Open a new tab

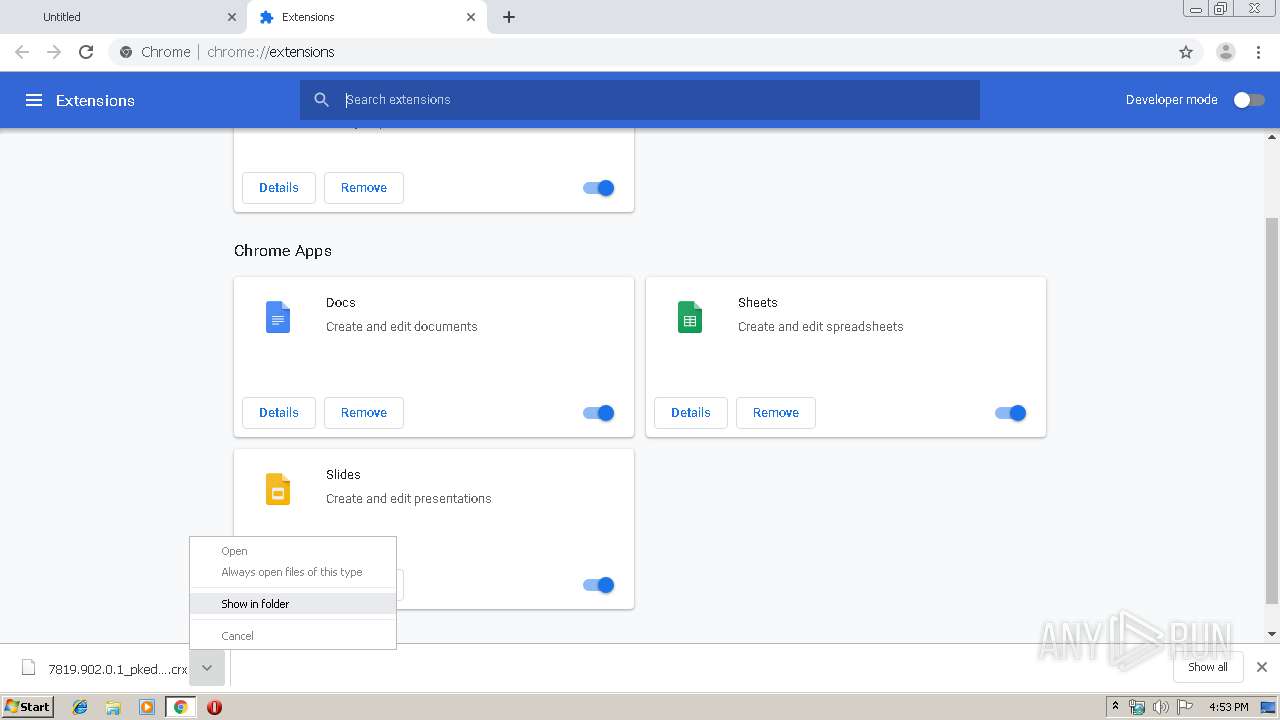pyautogui.click(x=509, y=17)
